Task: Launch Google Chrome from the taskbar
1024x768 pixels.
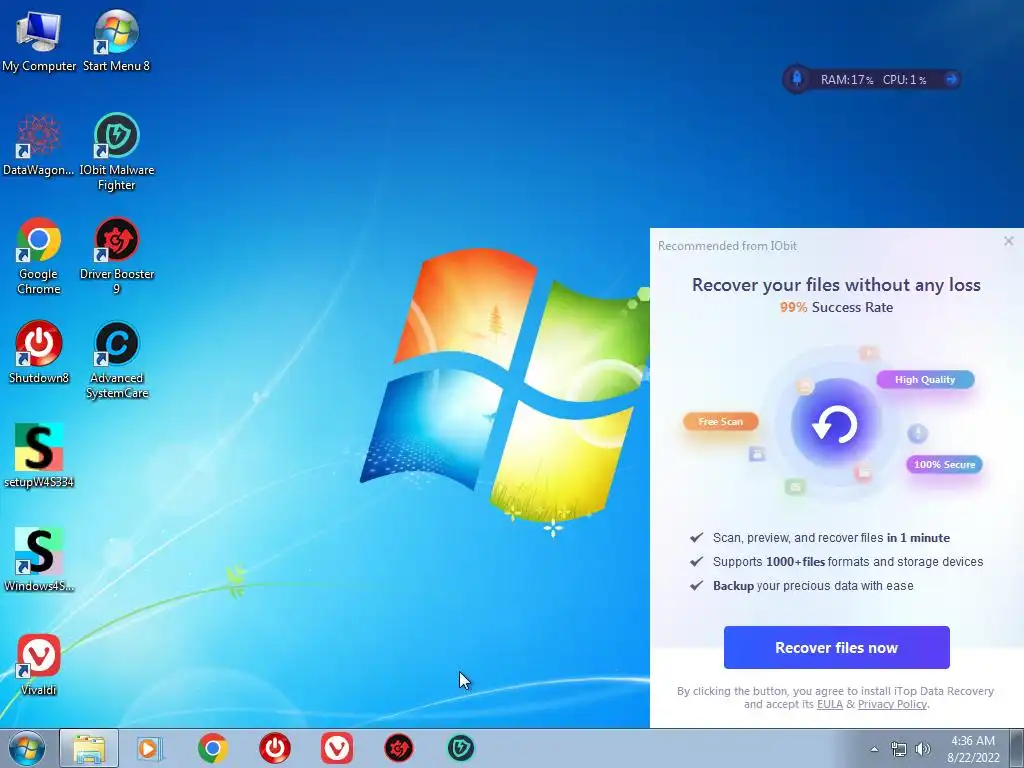Action: point(213,748)
